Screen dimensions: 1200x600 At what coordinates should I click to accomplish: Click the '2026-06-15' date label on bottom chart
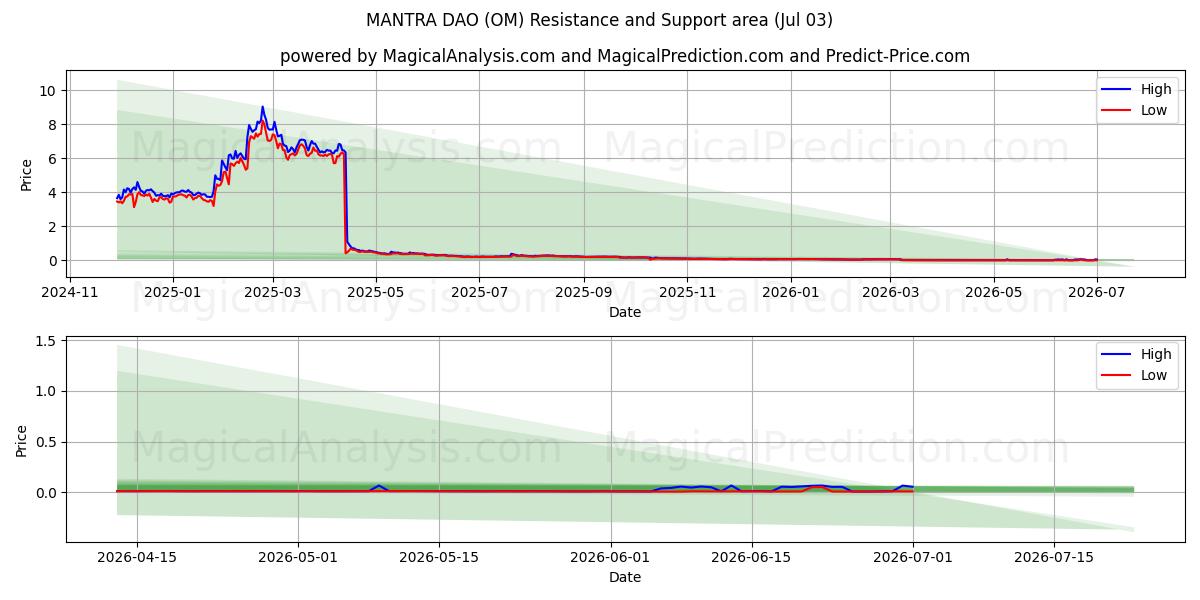(751, 558)
